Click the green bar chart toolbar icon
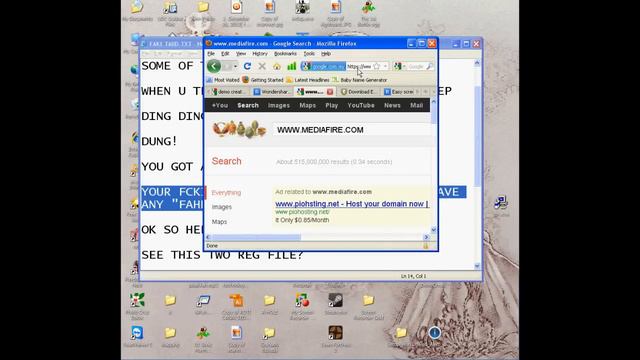Viewport: 640px width, 360px height. click(x=291, y=66)
